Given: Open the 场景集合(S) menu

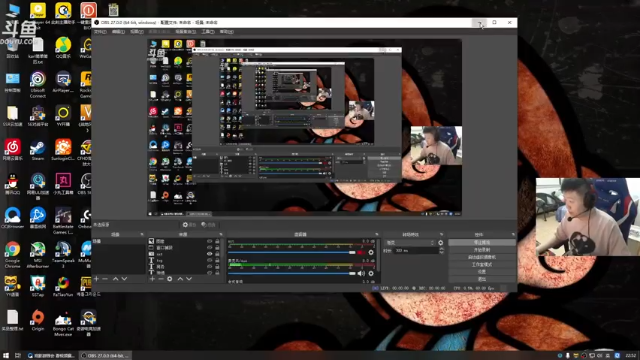Looking at the screenshot, I should click(186, 32).
